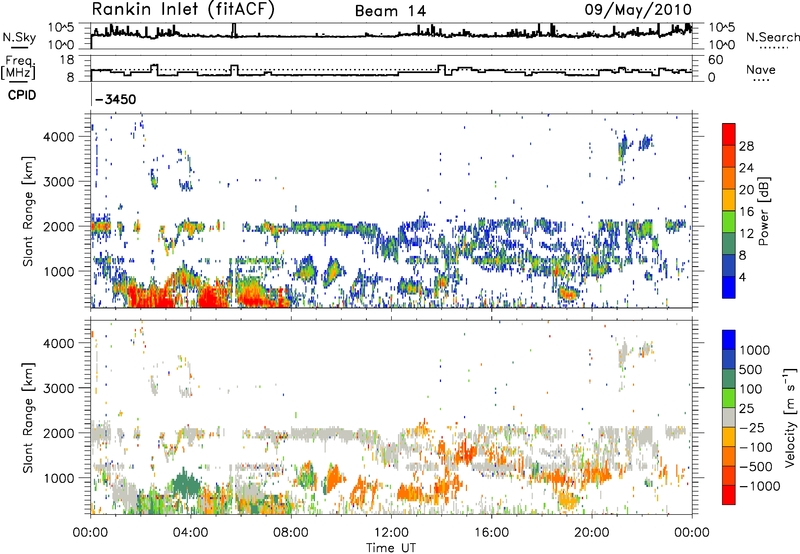Click the "-1000" label on the velocity colorbar
800x554 pixels.
[x=760, y=486]
